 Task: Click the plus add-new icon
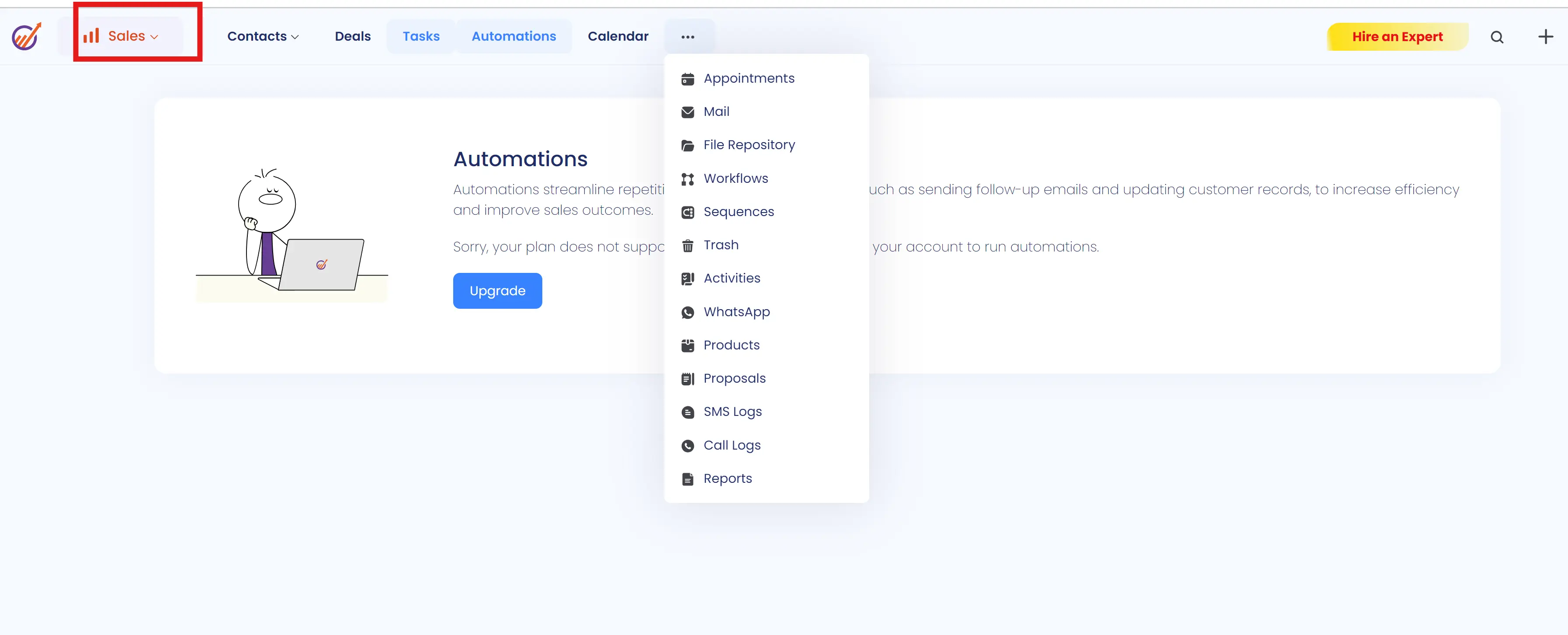pyautogui.click(x=1545, y=37)
